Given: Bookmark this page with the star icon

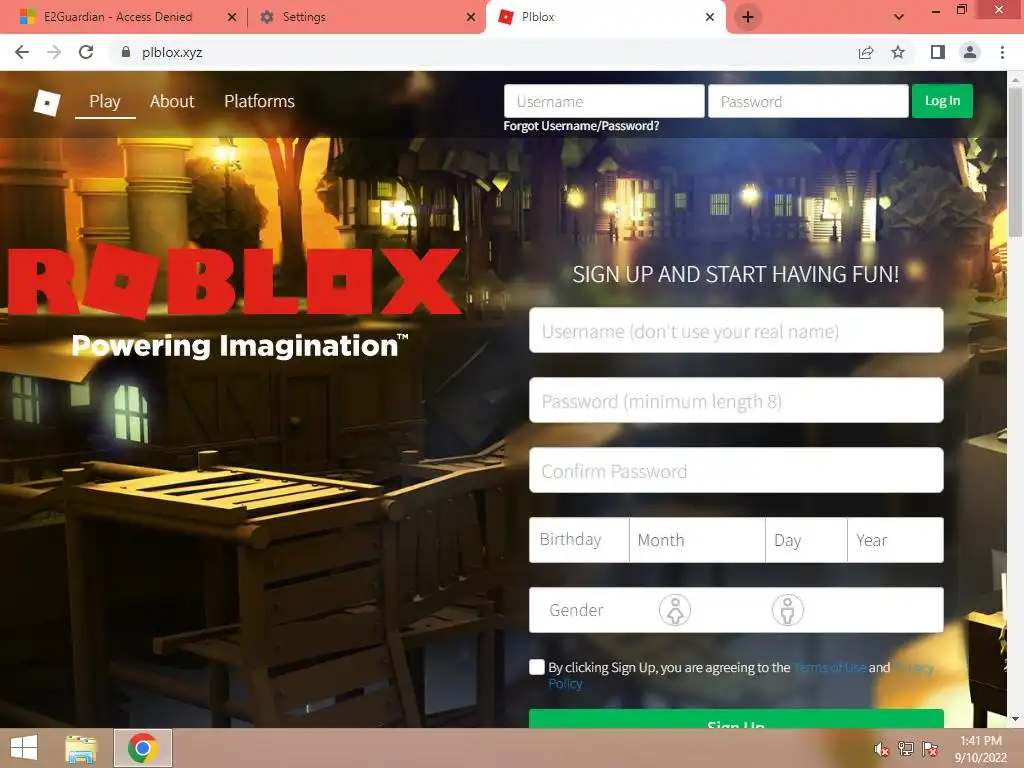Looking at the screenshot, I should click(898, 52).
